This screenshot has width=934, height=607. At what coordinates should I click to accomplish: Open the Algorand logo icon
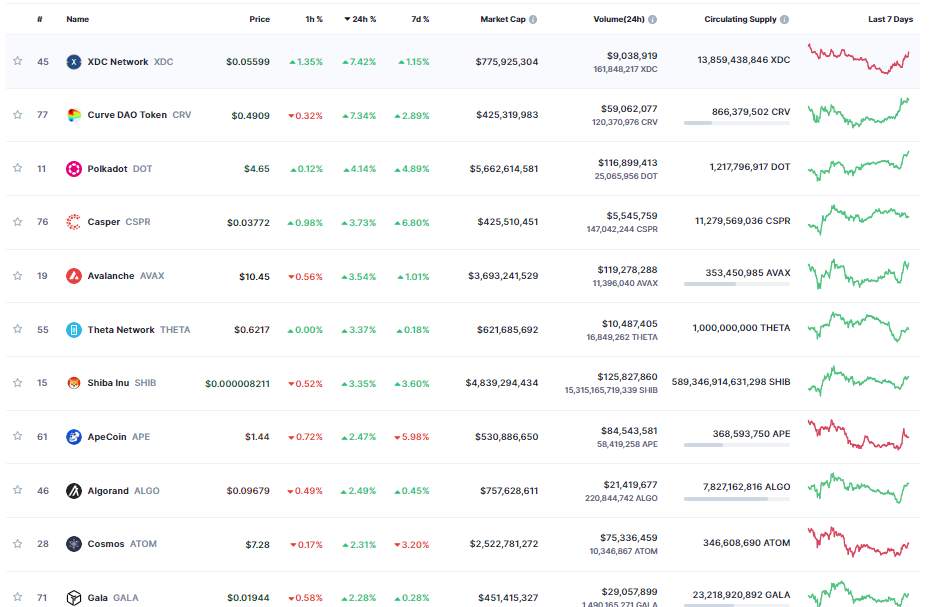point(74,491)
